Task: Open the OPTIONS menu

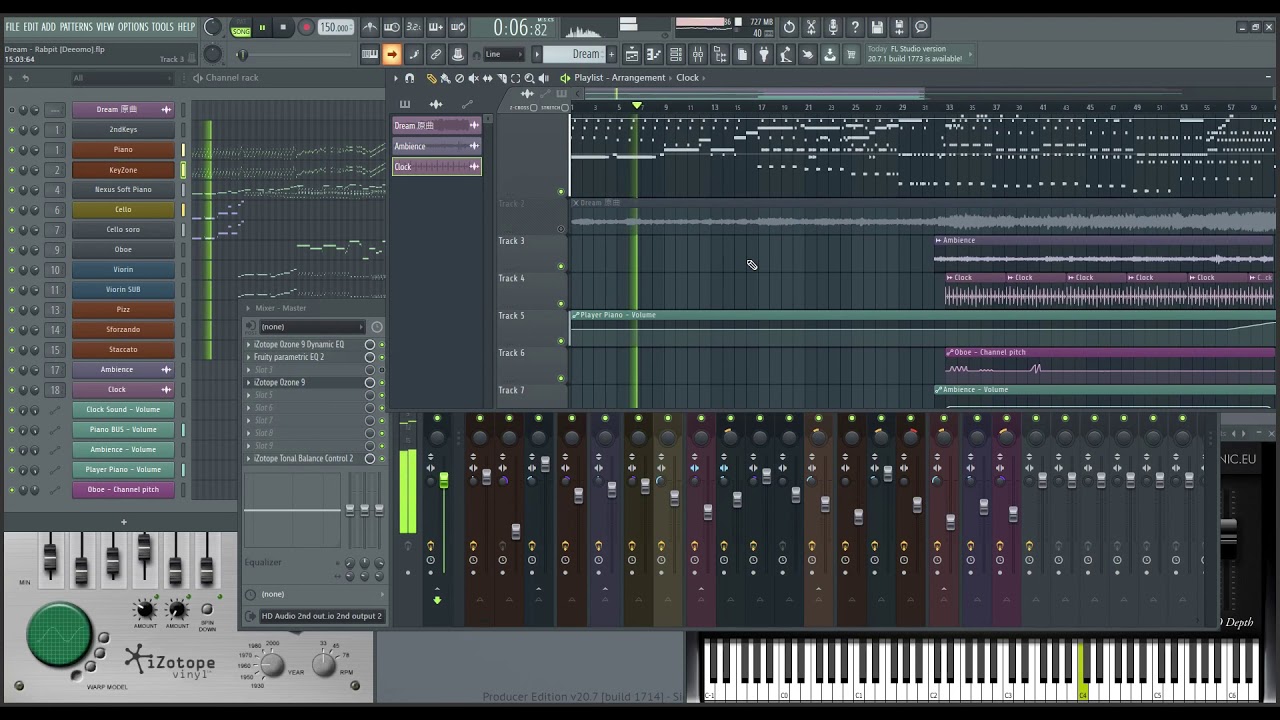Action: pos(133,27)
